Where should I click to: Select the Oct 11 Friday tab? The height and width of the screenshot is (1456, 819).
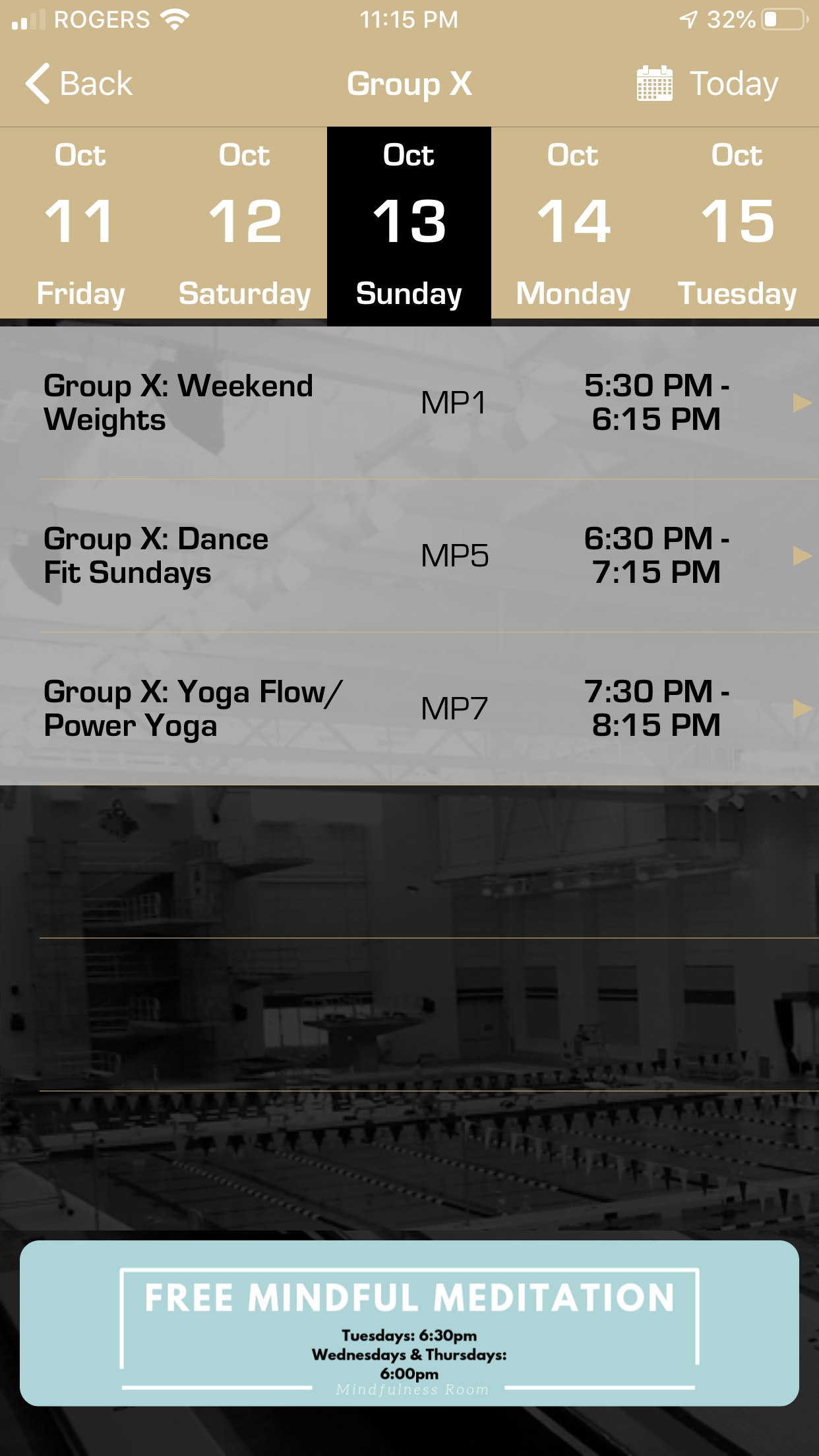[x=81, y=224]
